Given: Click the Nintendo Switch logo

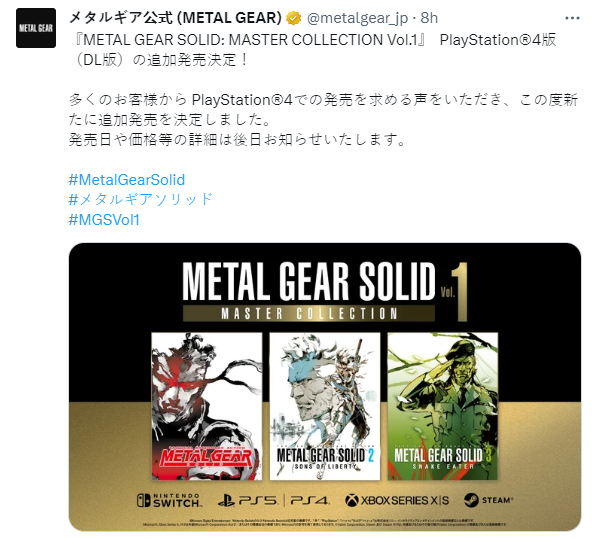Looking at the screenshot, I should (169, 501).
